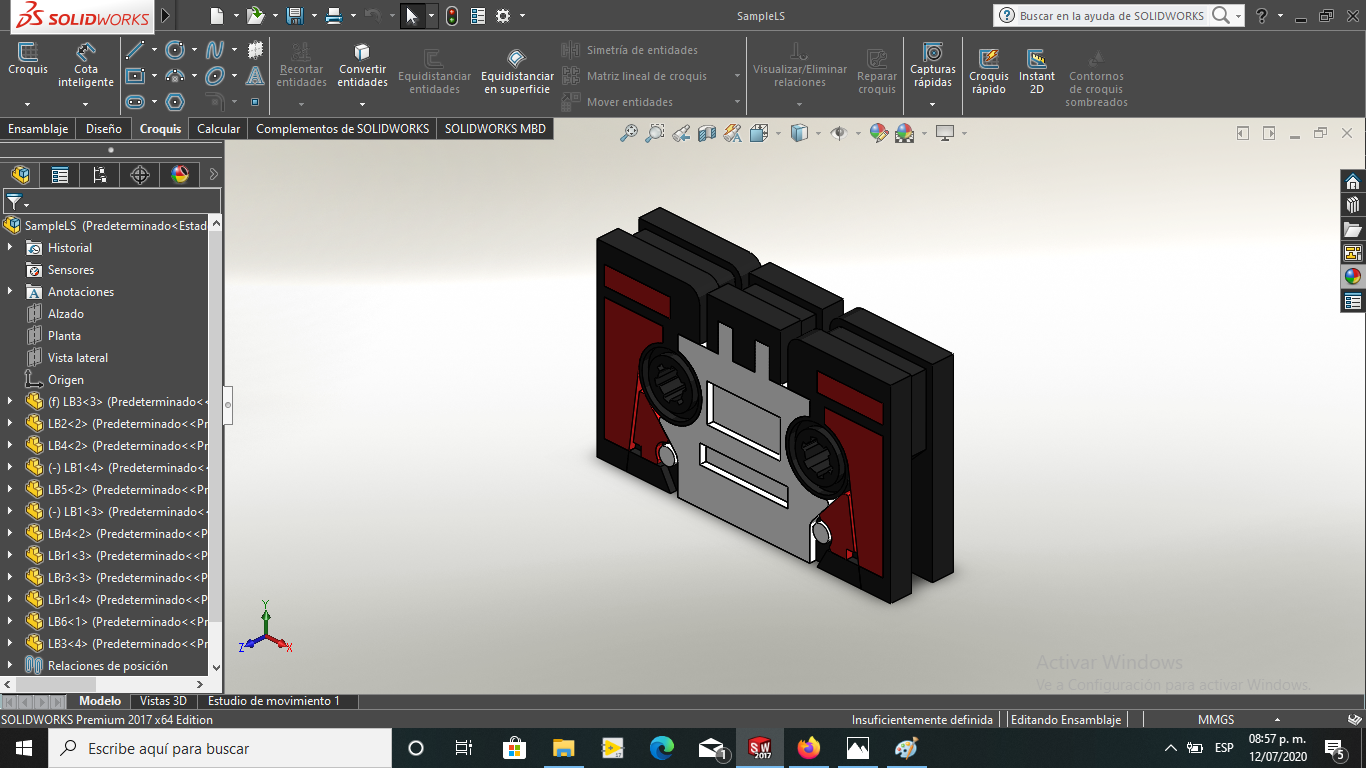Open the Capturas rápidas dropdown arrow
Image resolution: width=1366 pixels, height=768 pixels.
[932, 104]
